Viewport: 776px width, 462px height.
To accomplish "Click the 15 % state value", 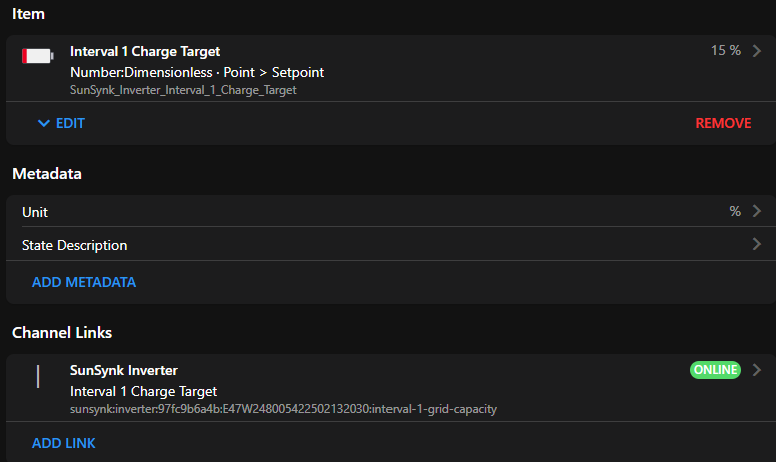I will (x=726, y=51).
